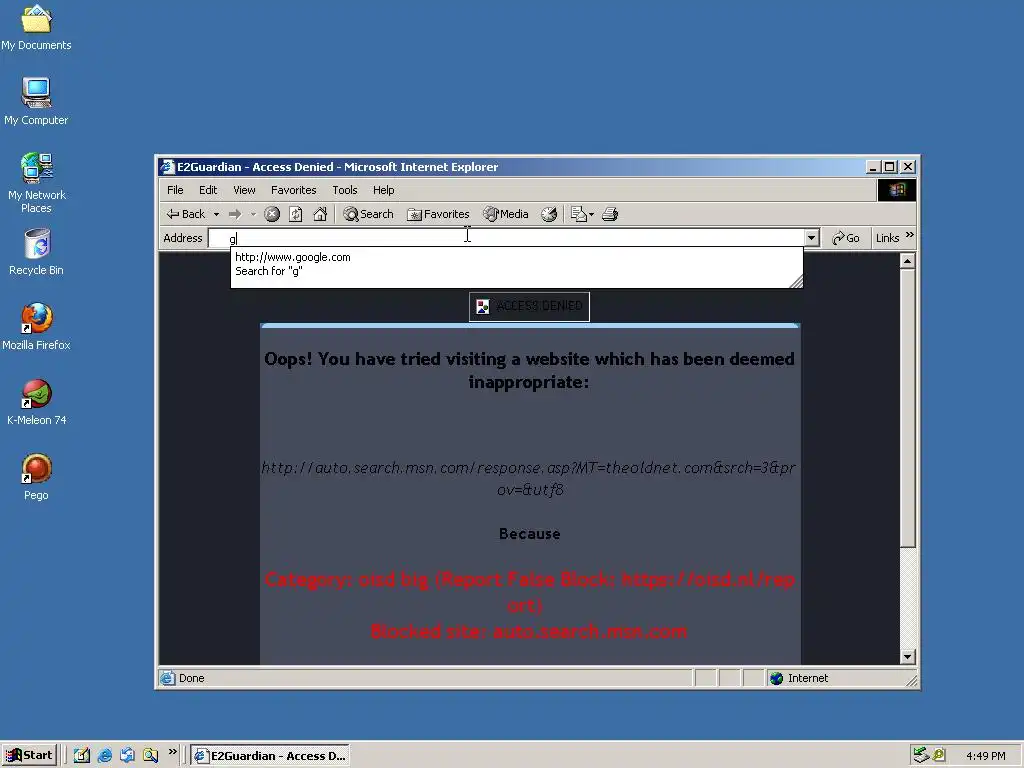
Task: Click the 4:49 PM clock
Action: tap(986, 756)
